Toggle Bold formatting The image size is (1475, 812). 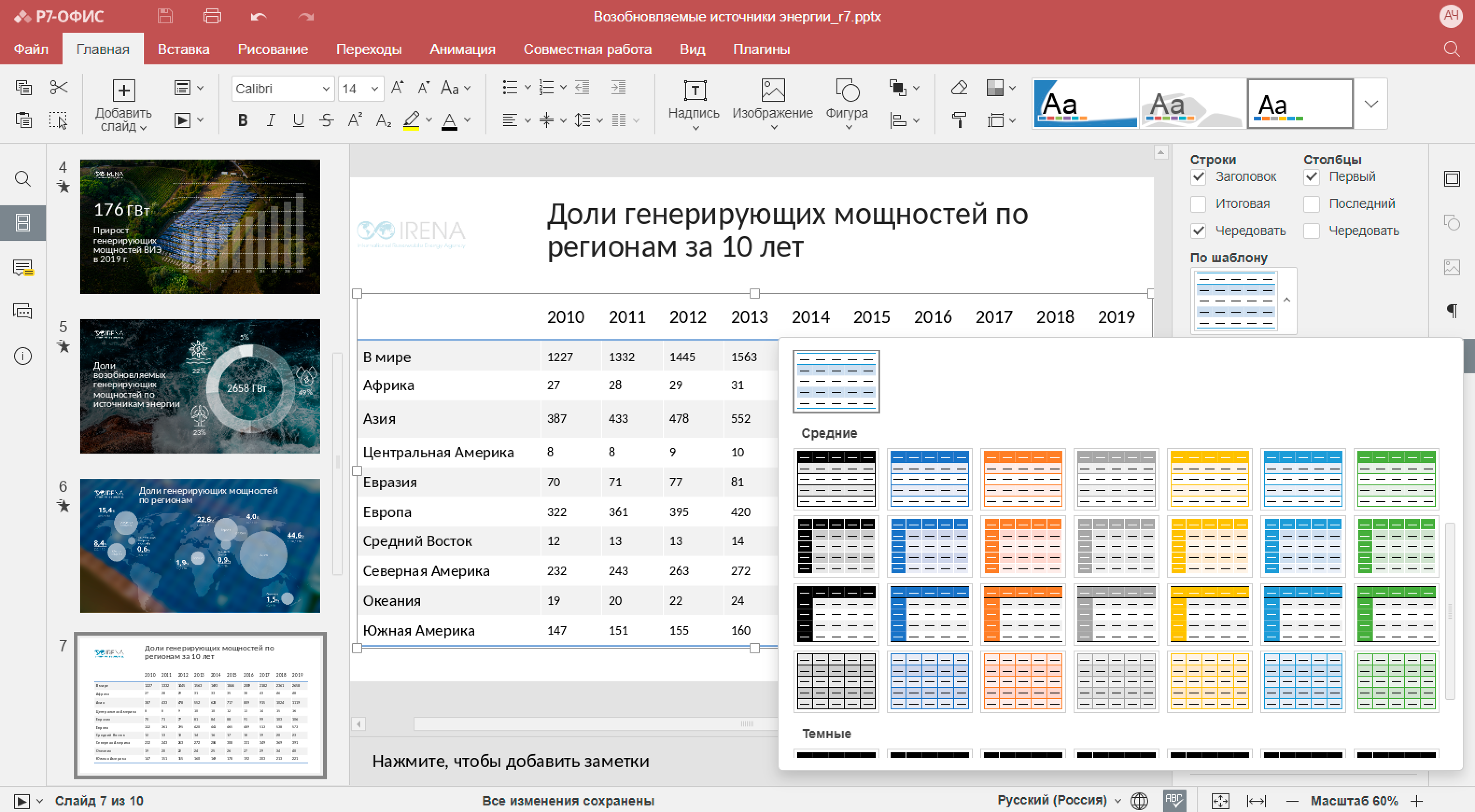coord(242,120)
